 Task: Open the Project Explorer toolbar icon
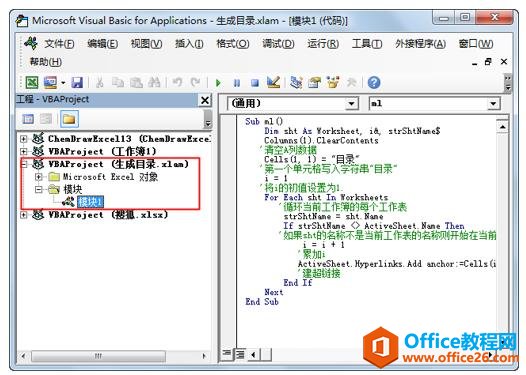(x=296, y=82)
